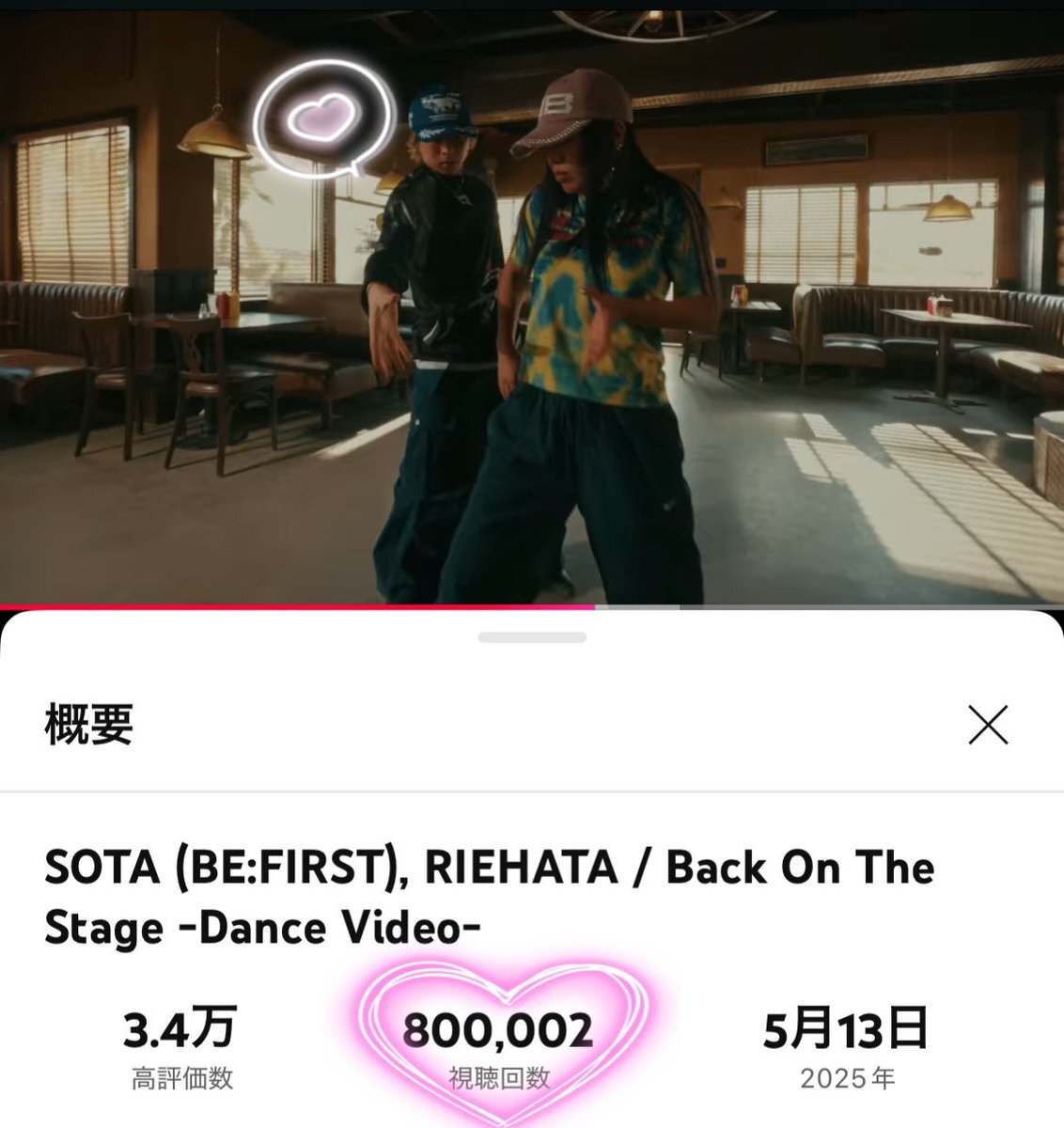Click the red played portion of progress bar

click(x=297, y=607)
